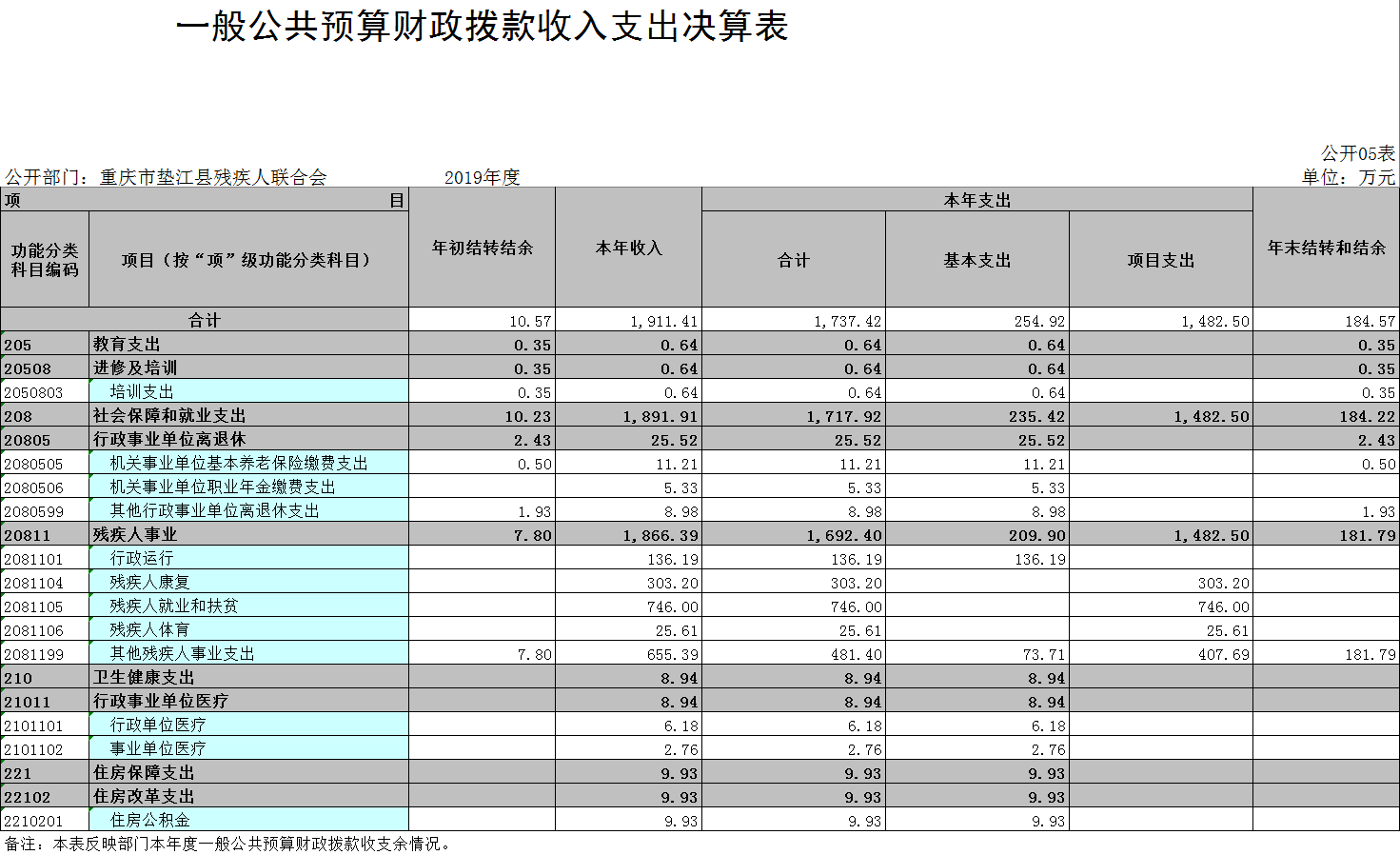This screenshot has width=1400, height=855.
Task: Select the 年初结转结余 column header
Action: tap(483, 248)
